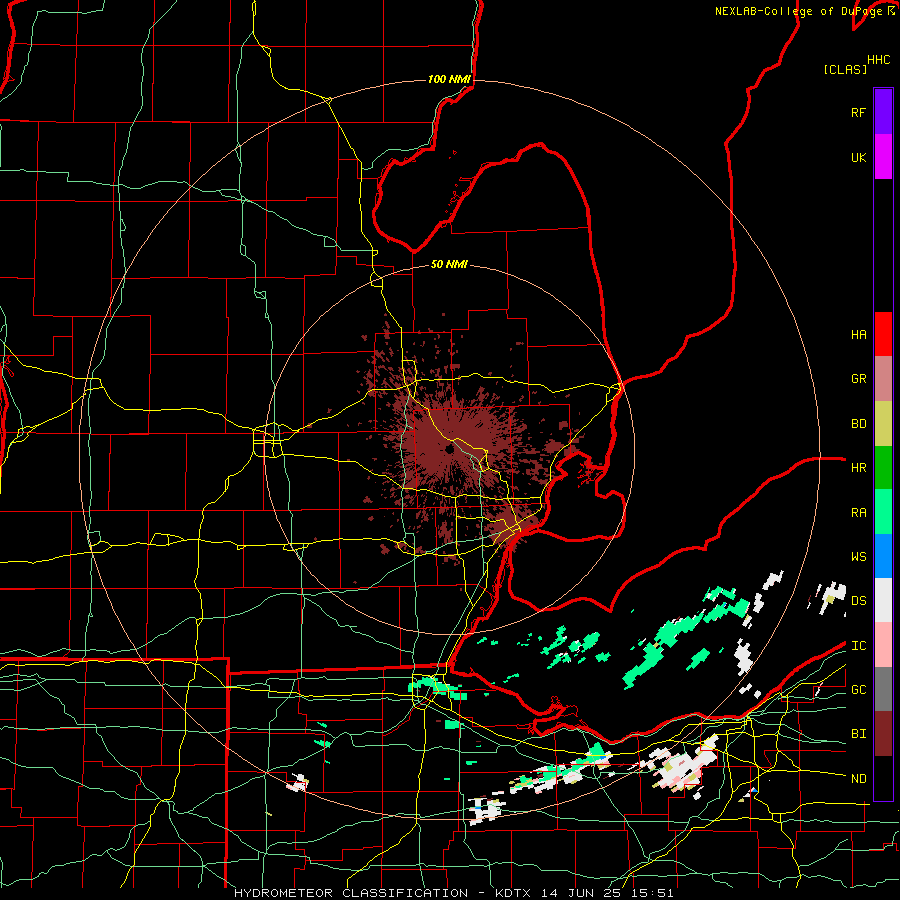Click the "KDTX" radar site identifier
This screenshot has height=900, width=900.
click(x=513, y=893)
